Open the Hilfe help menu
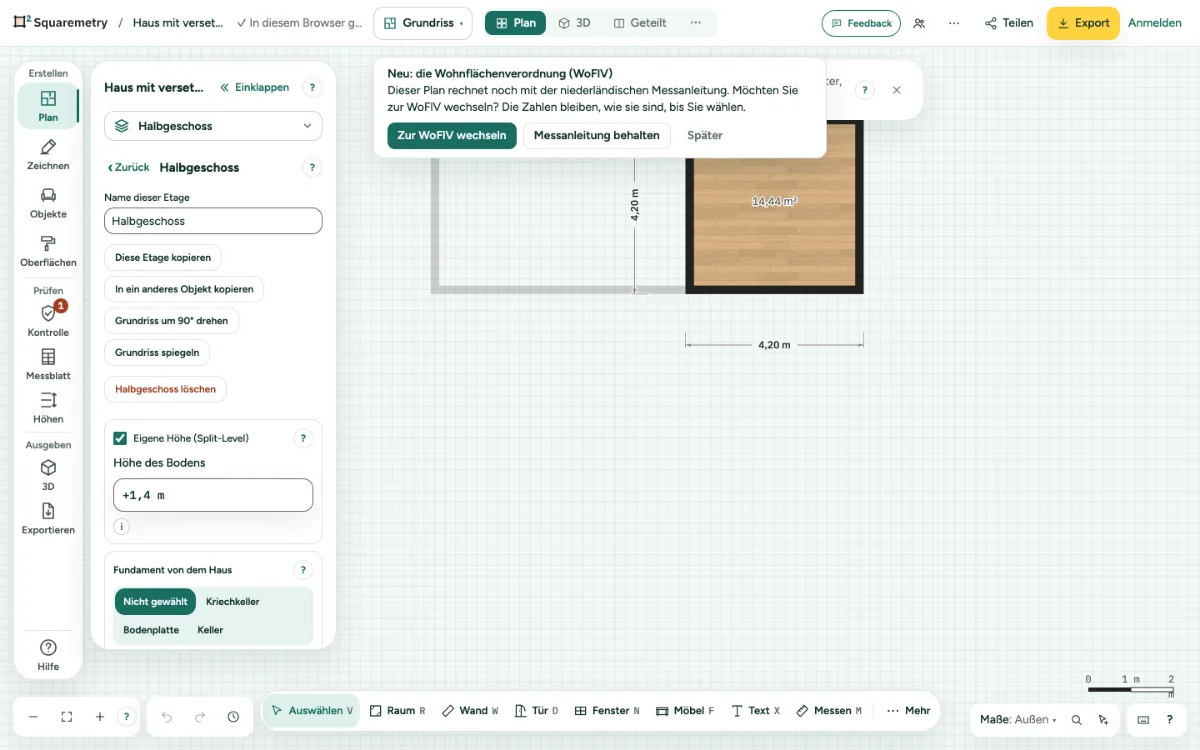The height and width of the screenshot is (750, 1200). (x=48, y=655)
